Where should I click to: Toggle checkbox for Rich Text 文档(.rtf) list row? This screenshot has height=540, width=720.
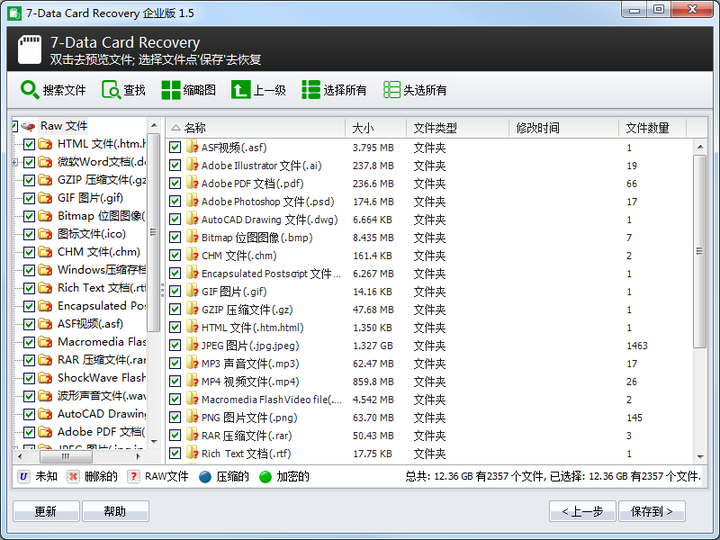point(175,453)
